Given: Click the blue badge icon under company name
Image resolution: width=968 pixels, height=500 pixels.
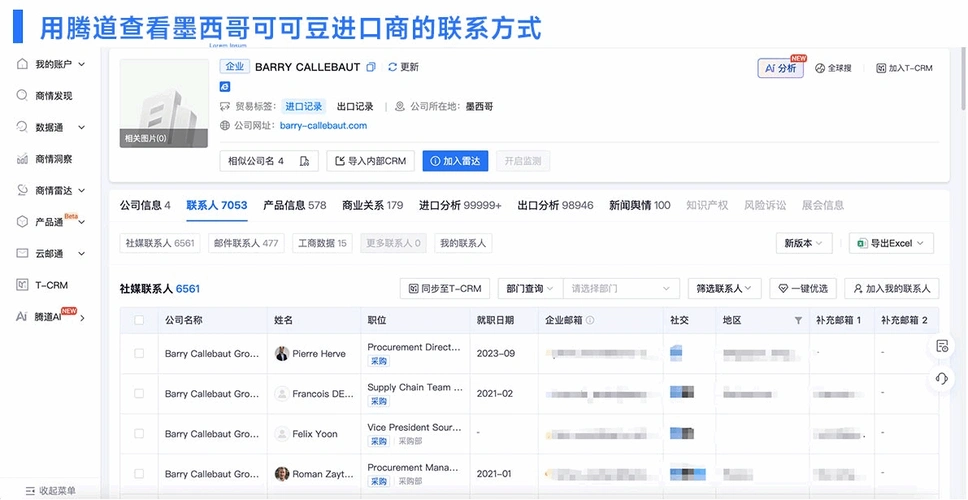Looking at the screenshot, I should pos(225,87).
